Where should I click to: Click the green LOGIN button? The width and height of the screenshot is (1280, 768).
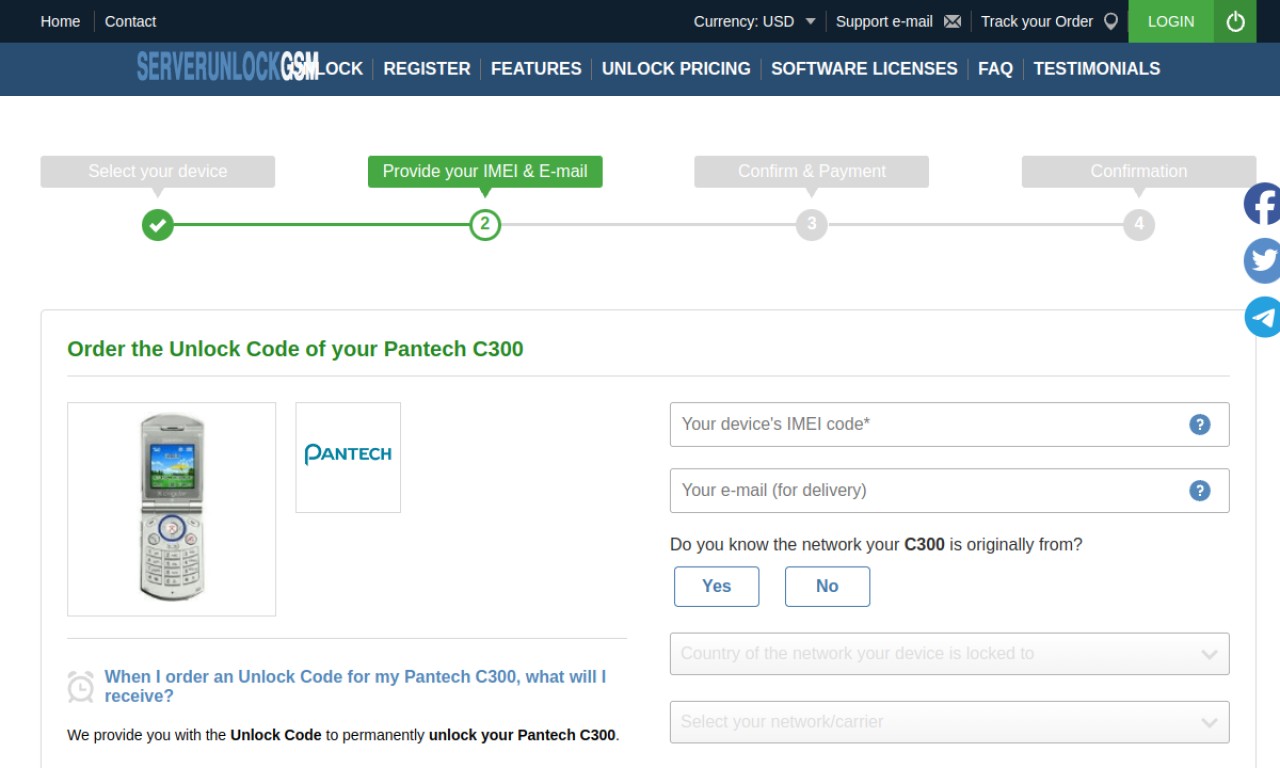point(1171,21)
